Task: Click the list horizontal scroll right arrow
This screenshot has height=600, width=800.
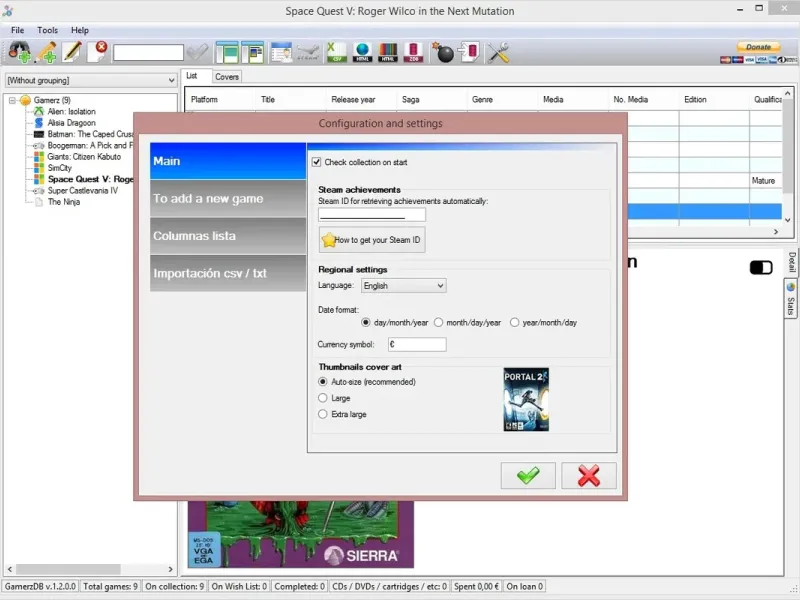Action: [776, 232]
